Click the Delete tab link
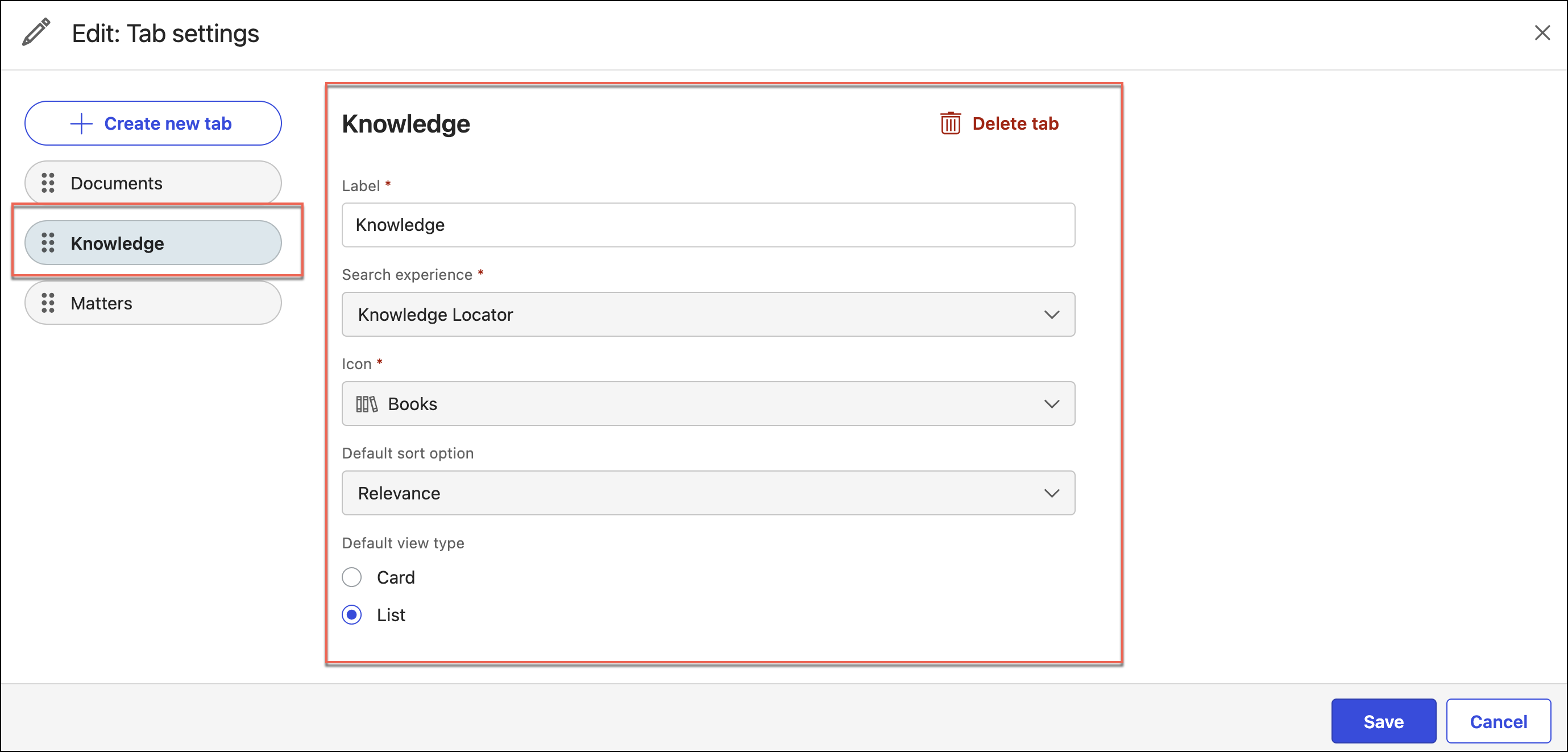This screenshot has width=1568, height=752. (x=1015, y=123)
